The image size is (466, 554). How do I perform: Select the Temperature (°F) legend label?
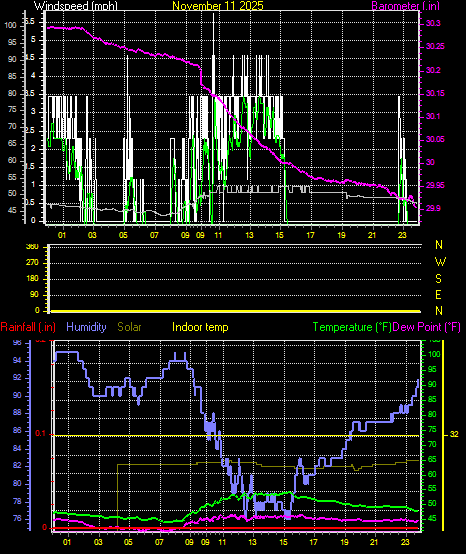[352, 327]
